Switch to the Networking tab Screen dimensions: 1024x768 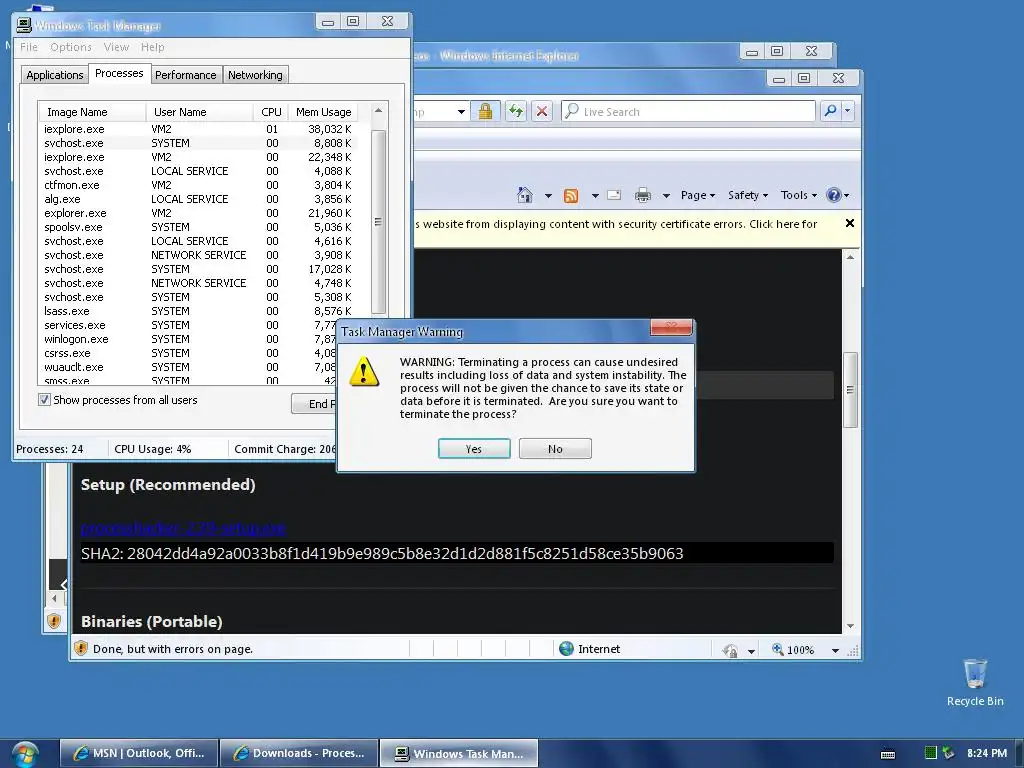pos(255,75)
